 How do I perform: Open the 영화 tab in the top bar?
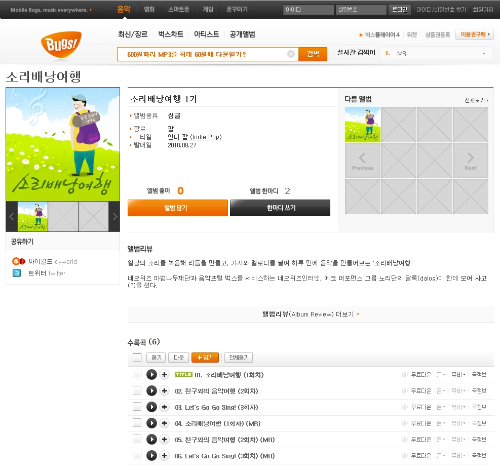(149, 9)
